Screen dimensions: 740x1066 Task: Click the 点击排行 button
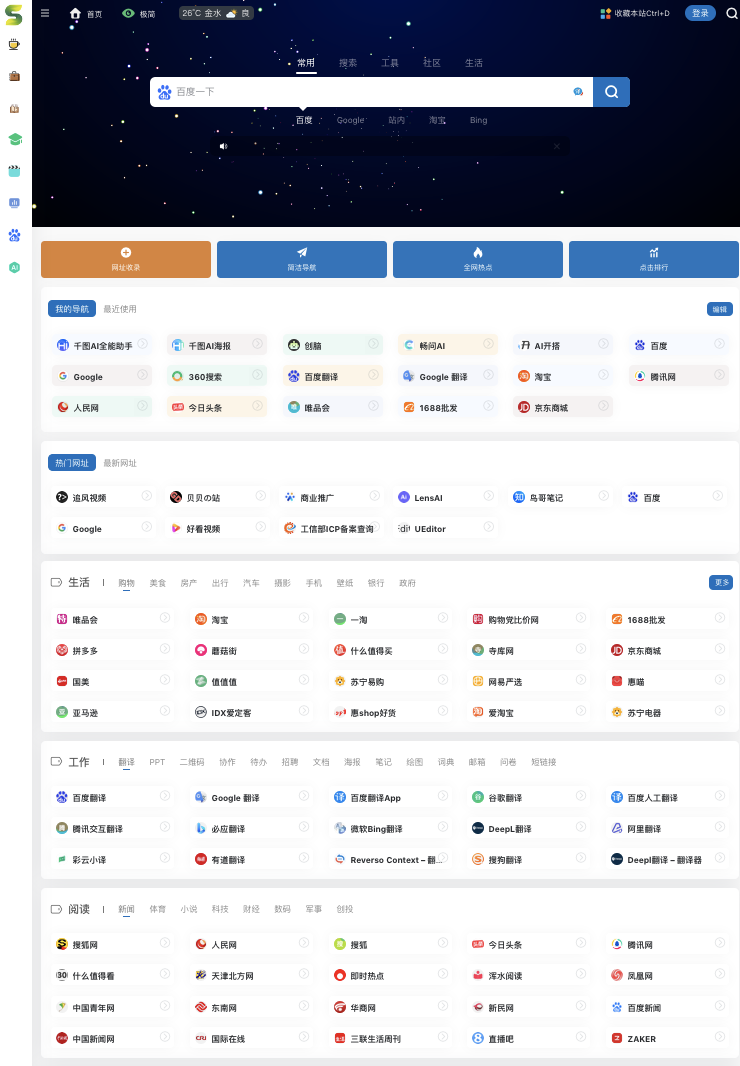(654, 259)
